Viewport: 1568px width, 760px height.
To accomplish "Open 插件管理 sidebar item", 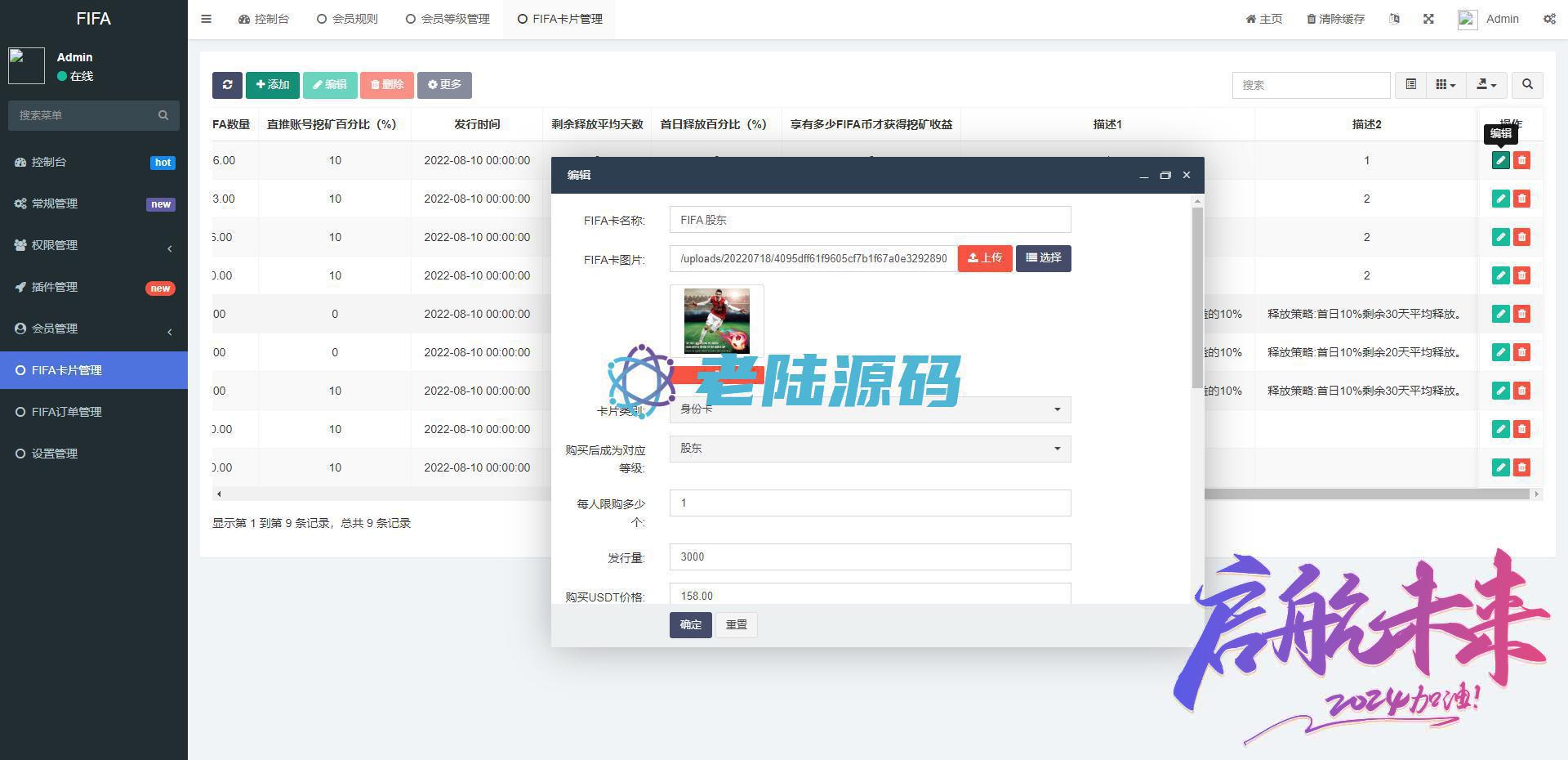I will point(94,287).
